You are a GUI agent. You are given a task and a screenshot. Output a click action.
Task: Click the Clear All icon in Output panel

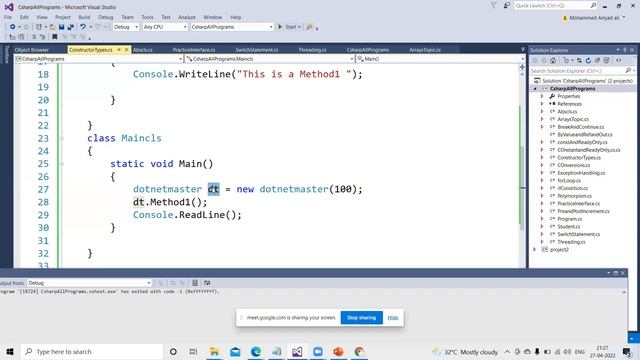click(x=195, y=283)
